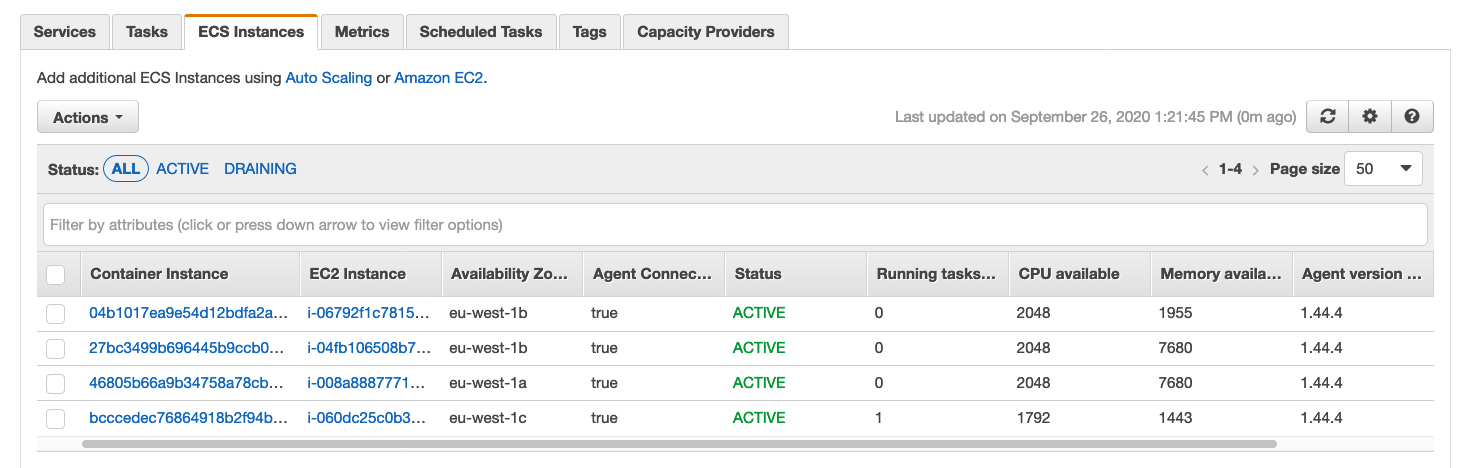Go to previous page arrow
Screen dimensions: 1465x468
(1205, 170)
